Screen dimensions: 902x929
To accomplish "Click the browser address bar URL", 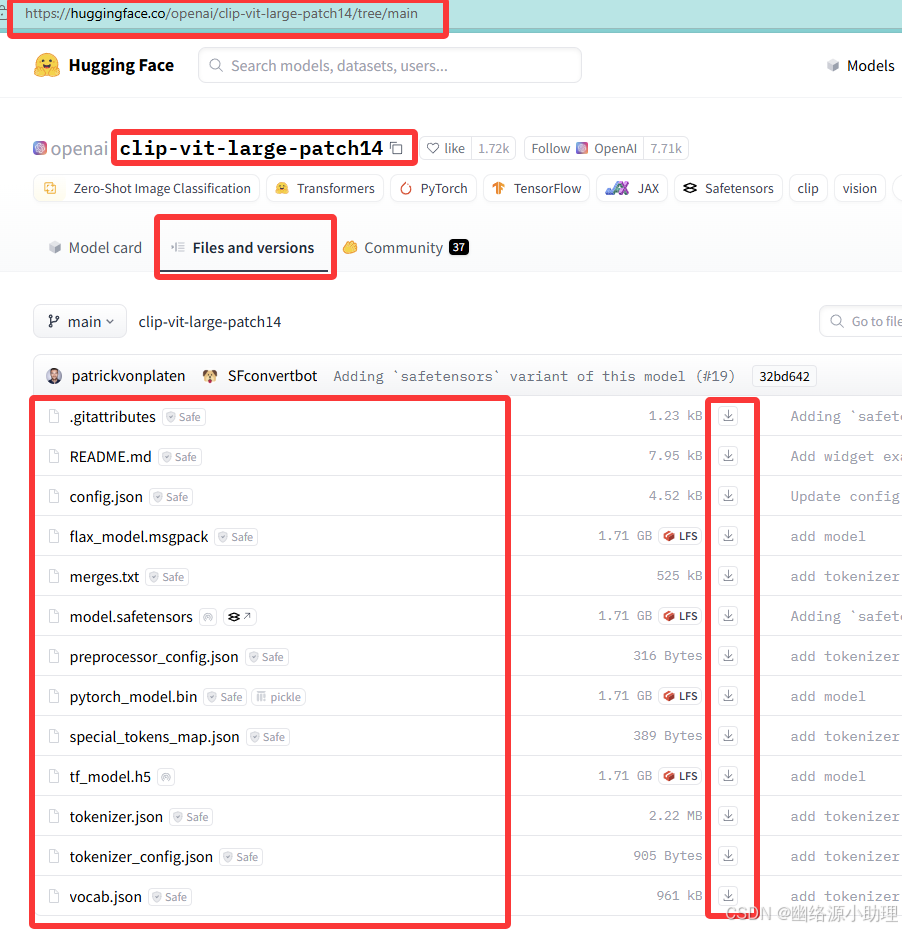I will [221, 13].
